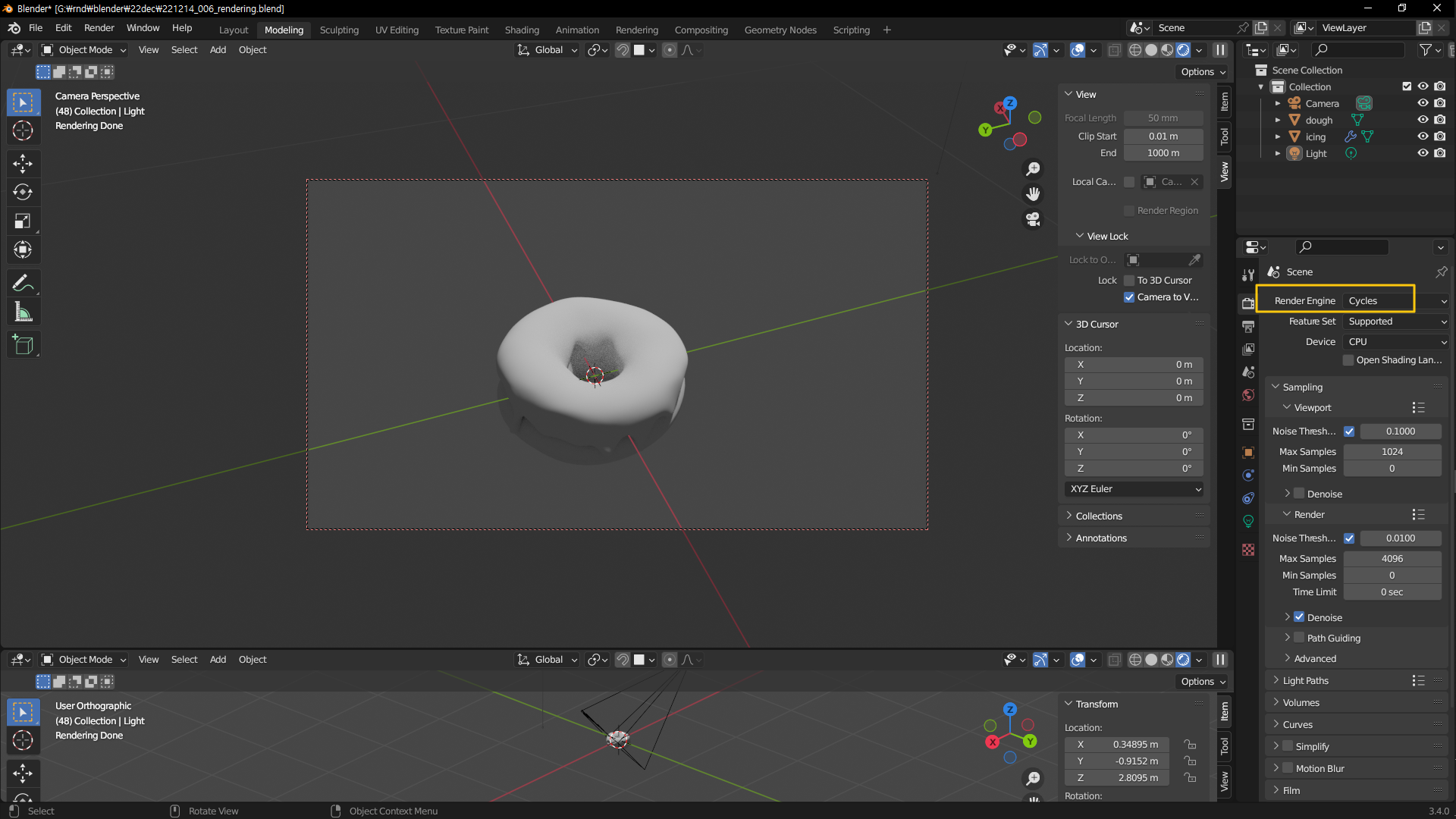Select the Annotate pencil tool
Viewport: 1456px width, 819px height.
coord(23,283)
